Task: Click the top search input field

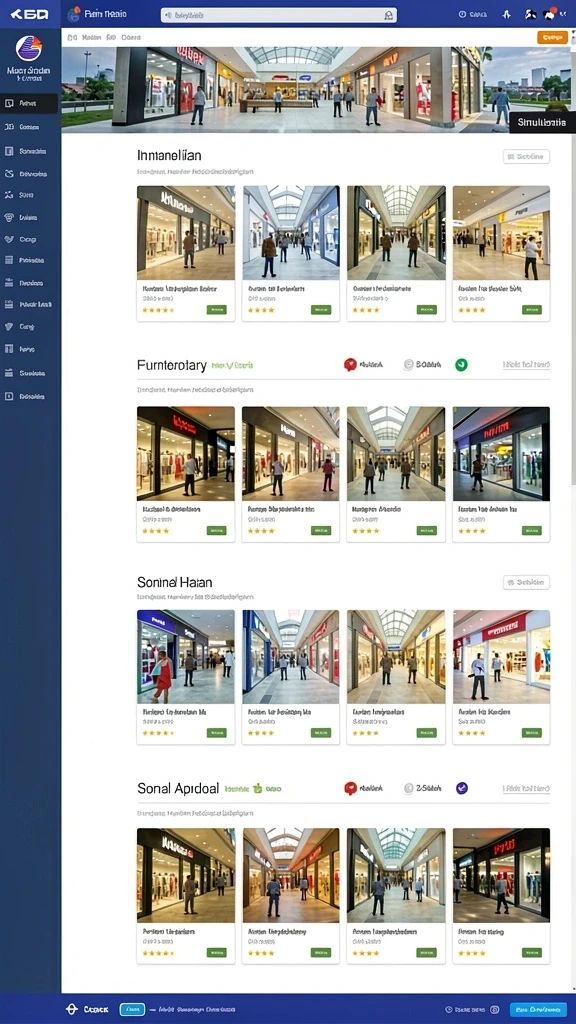Action: [x=279, y=14]
